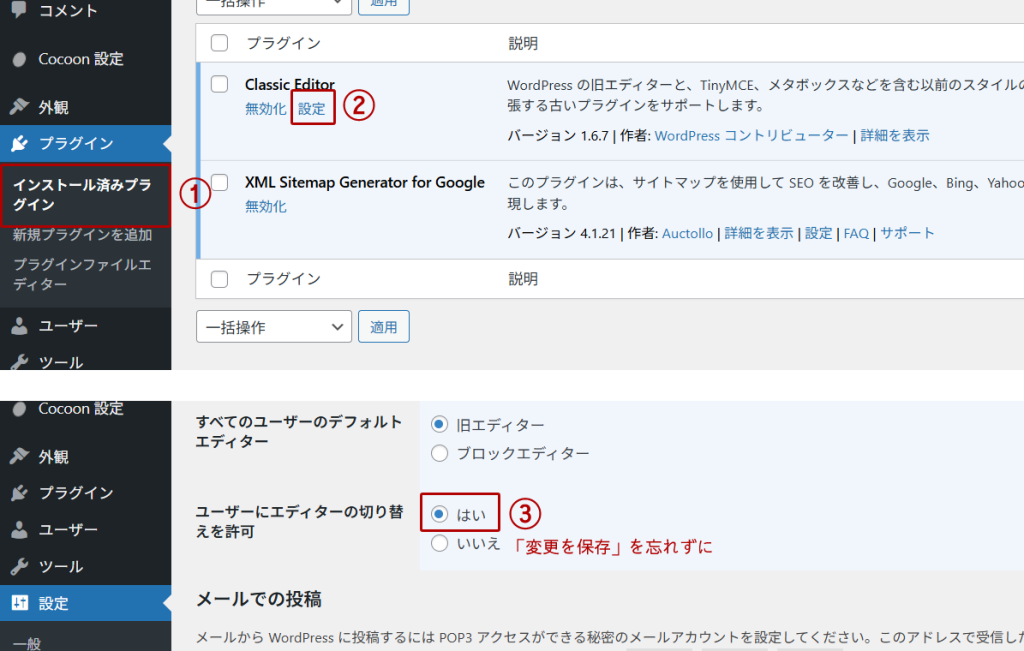Choose はい for editor switching

tap(440, 514)
